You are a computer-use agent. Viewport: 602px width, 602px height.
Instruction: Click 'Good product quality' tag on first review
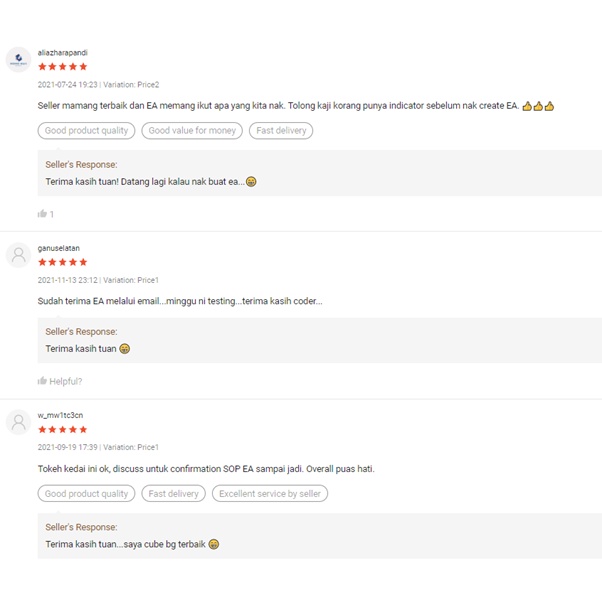(87, 131)
